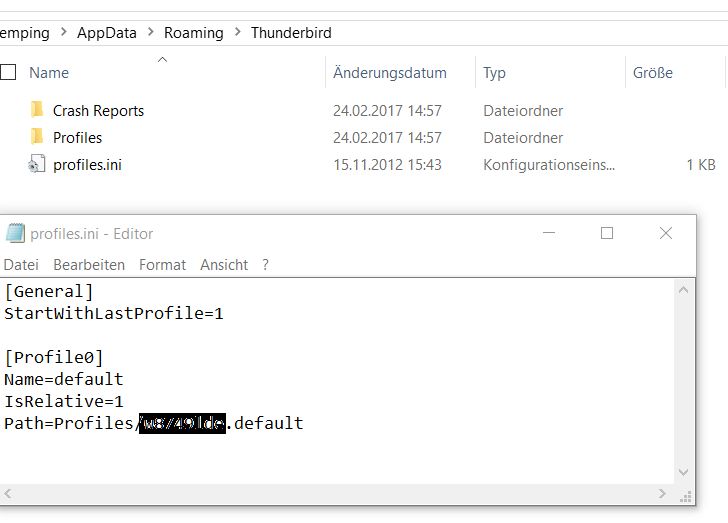Click the Editor horizontal scrollbar left arrow
The image size is (728, 523).
click(8, 493)
